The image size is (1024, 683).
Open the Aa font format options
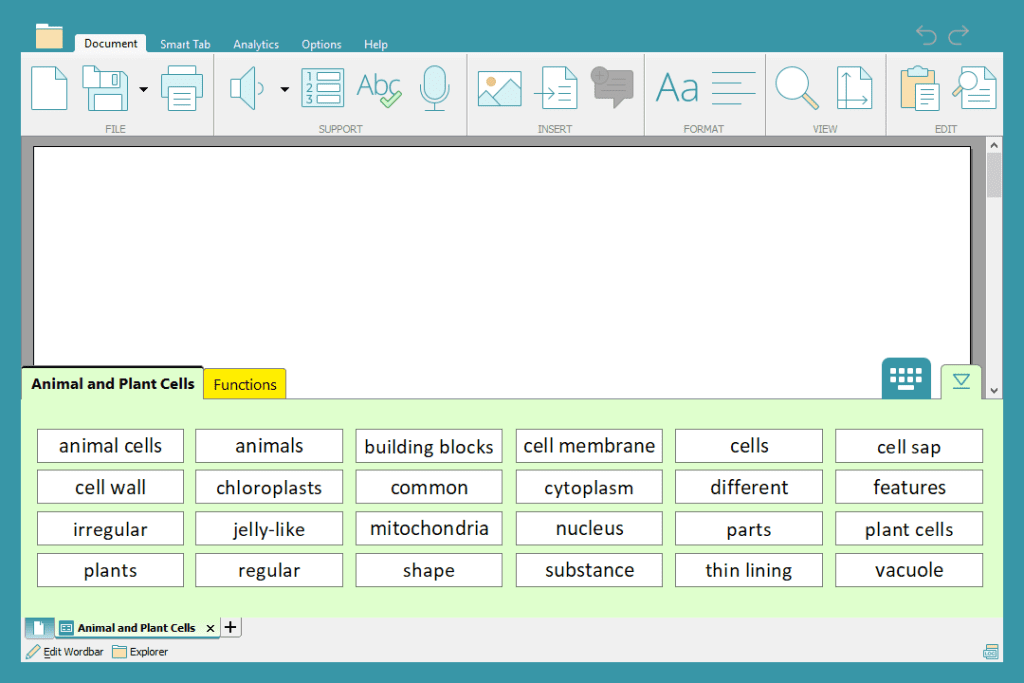click(677, 88)
